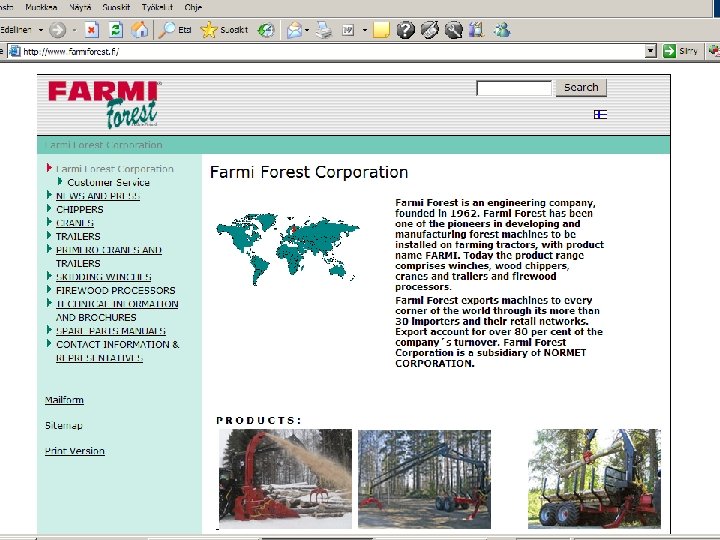Viewport: 720px width, 540px height.
Task: Open NEWS AND PRESS link
Action: pos(98,196)
